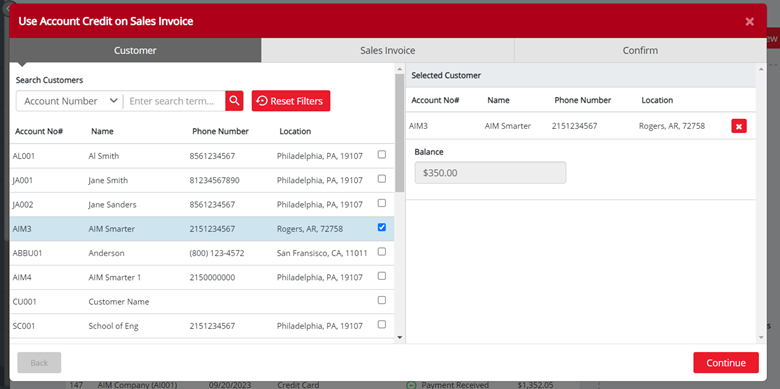Select account number JA002 cell
780x389 pixels.
coord(23,204)
